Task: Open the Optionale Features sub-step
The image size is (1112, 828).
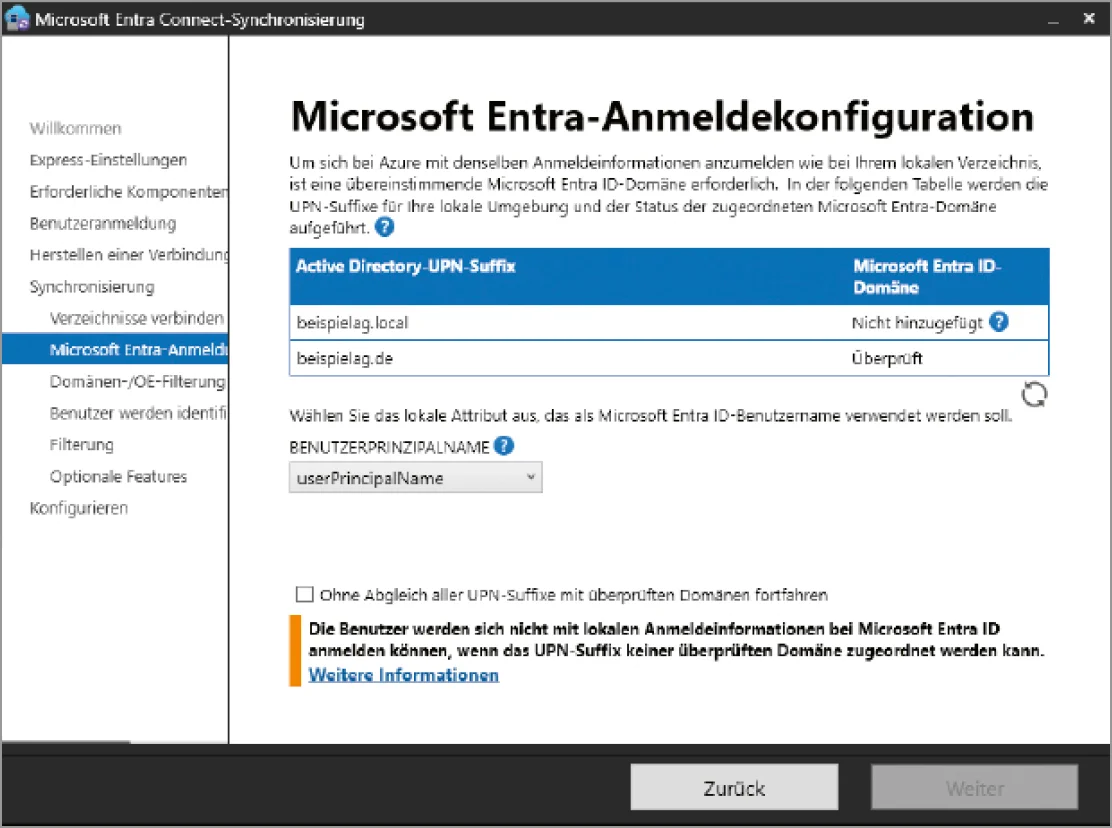Action: click(x=118, y=476)
